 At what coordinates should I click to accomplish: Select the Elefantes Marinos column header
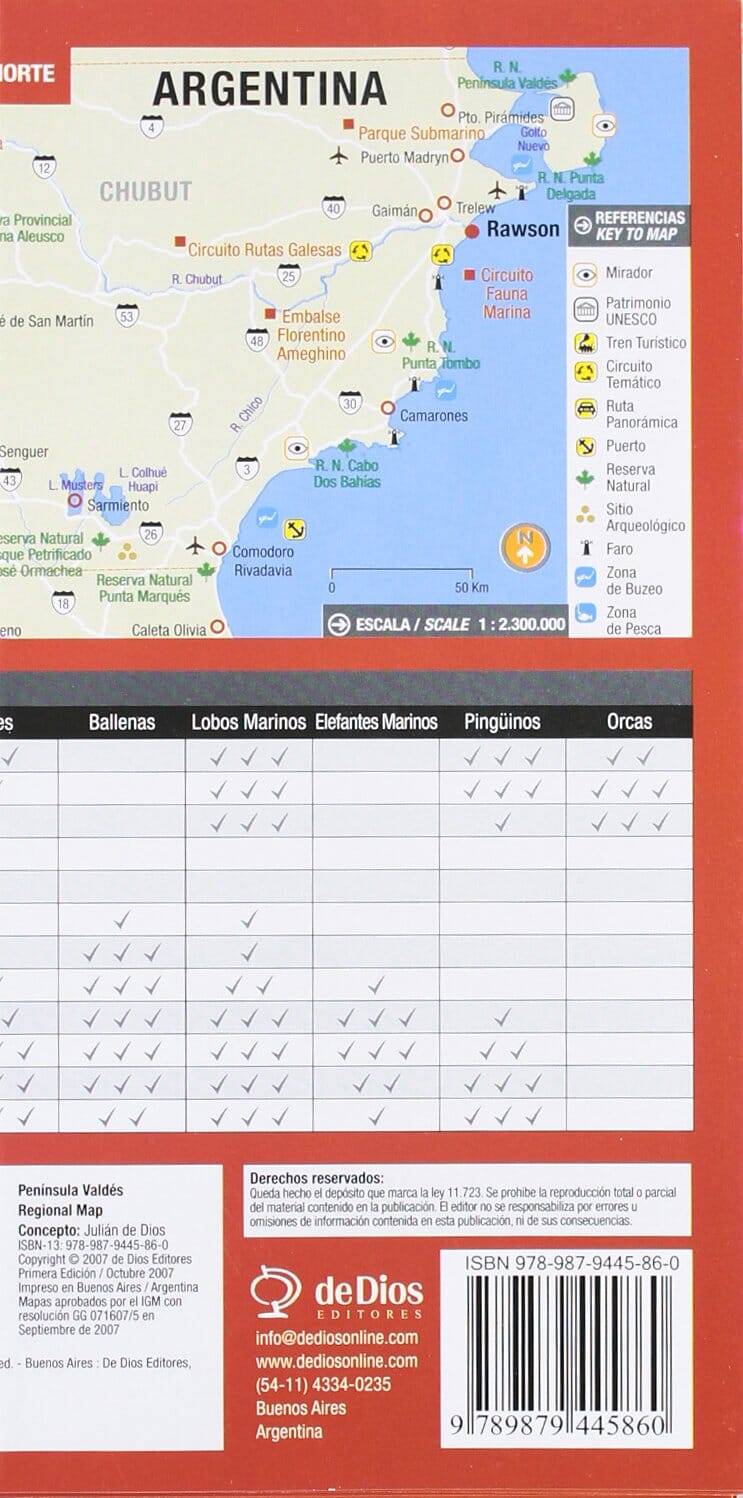coord(376,721)
